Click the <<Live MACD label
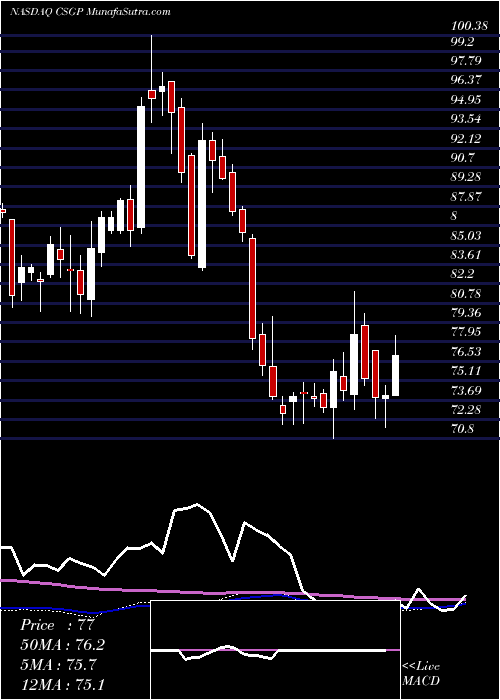 [x=421, y=673]
